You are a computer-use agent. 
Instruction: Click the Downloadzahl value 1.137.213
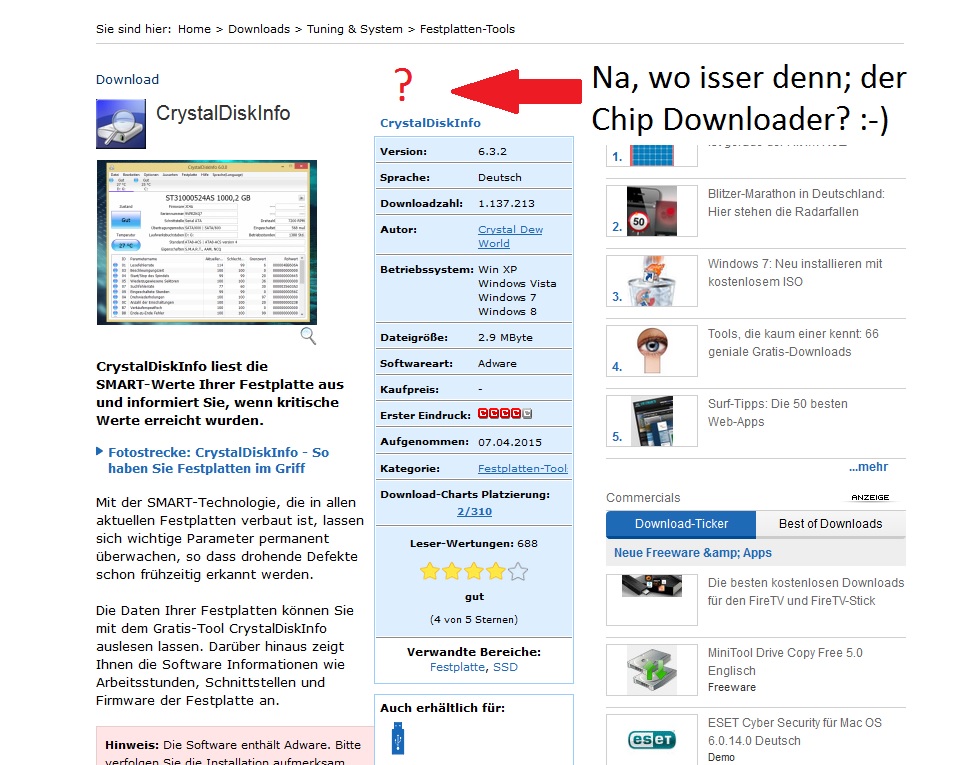click(x=506, y=203)
